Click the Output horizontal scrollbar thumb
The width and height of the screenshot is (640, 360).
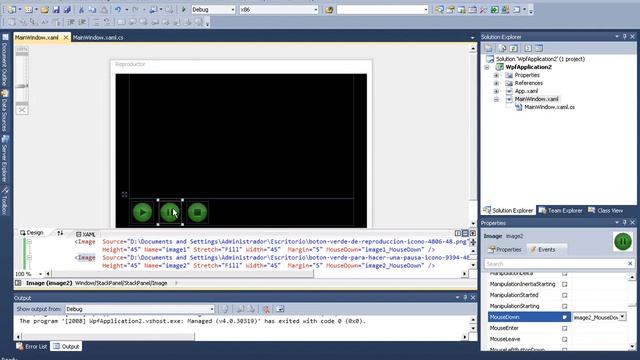[108, 337]
